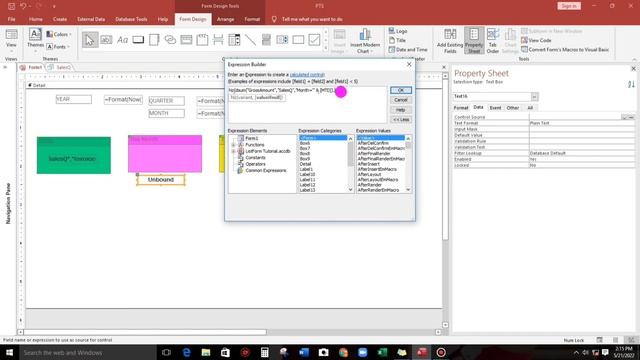Toggle the Property Sheet pane
Screen dimensions: 640x360
pyautogui.click(x=474, y=41)
